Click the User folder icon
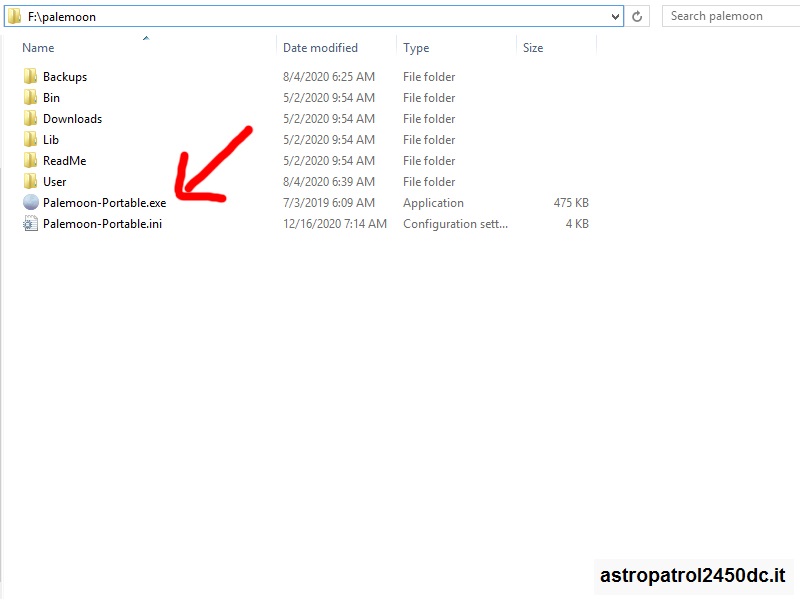The image size is (800, 600). click(x=30, y=182)
